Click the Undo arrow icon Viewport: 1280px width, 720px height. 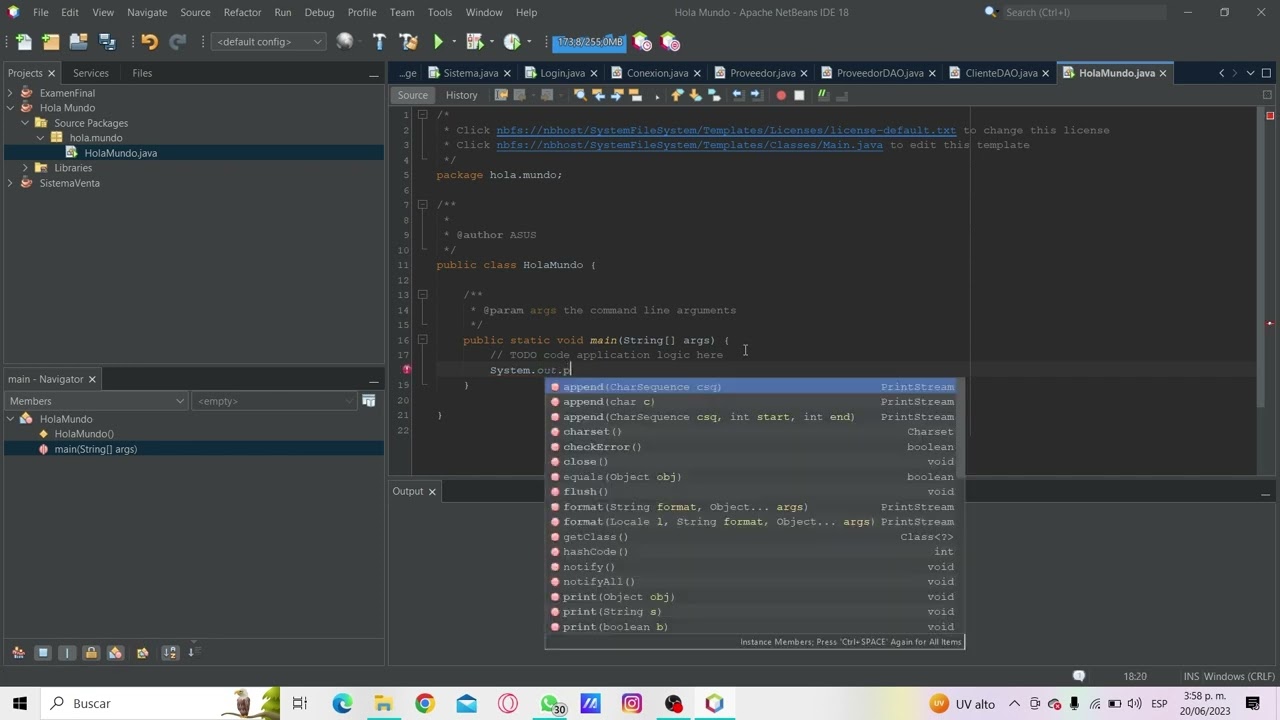coord(149,42)
